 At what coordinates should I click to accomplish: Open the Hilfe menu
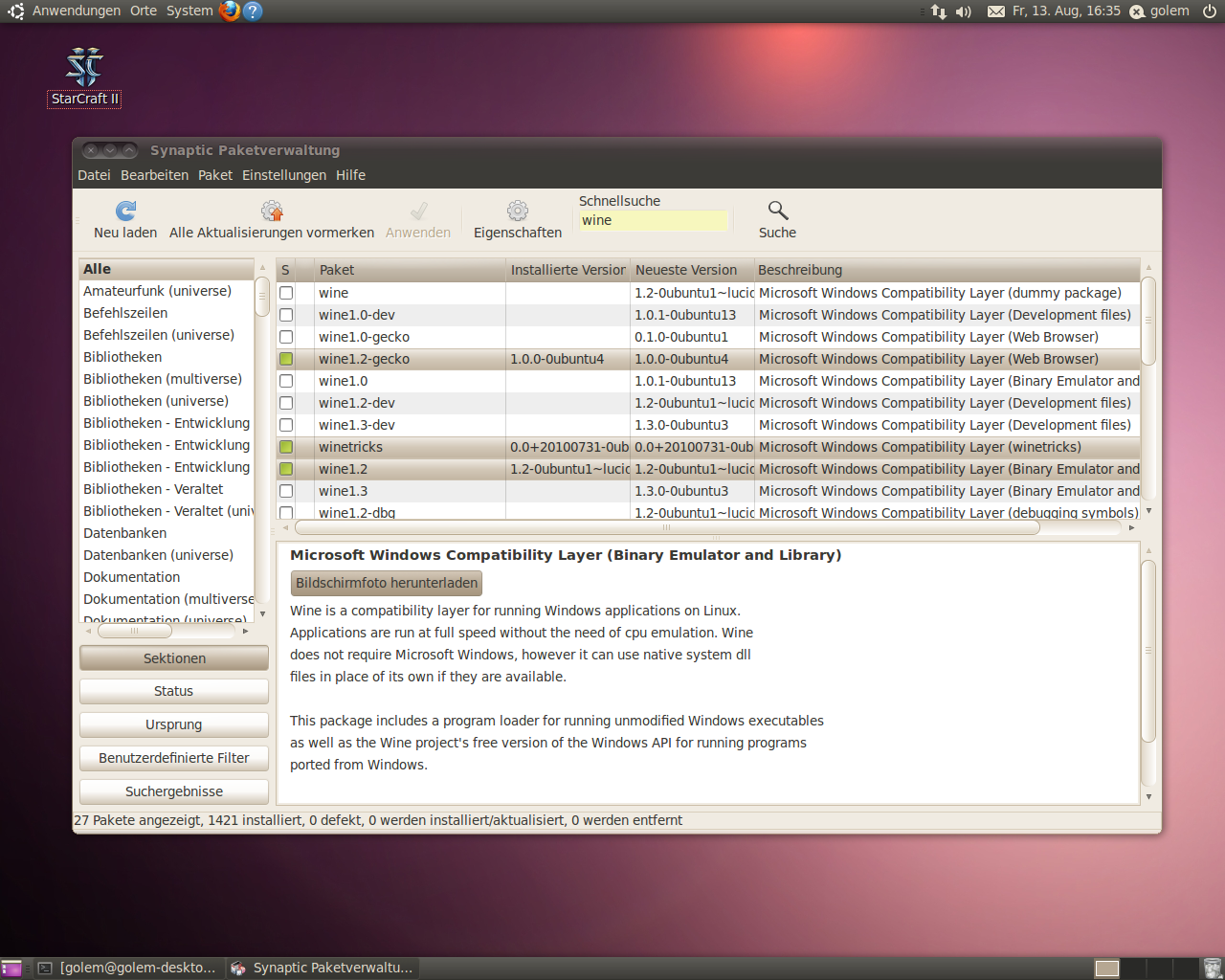[350, 175]
